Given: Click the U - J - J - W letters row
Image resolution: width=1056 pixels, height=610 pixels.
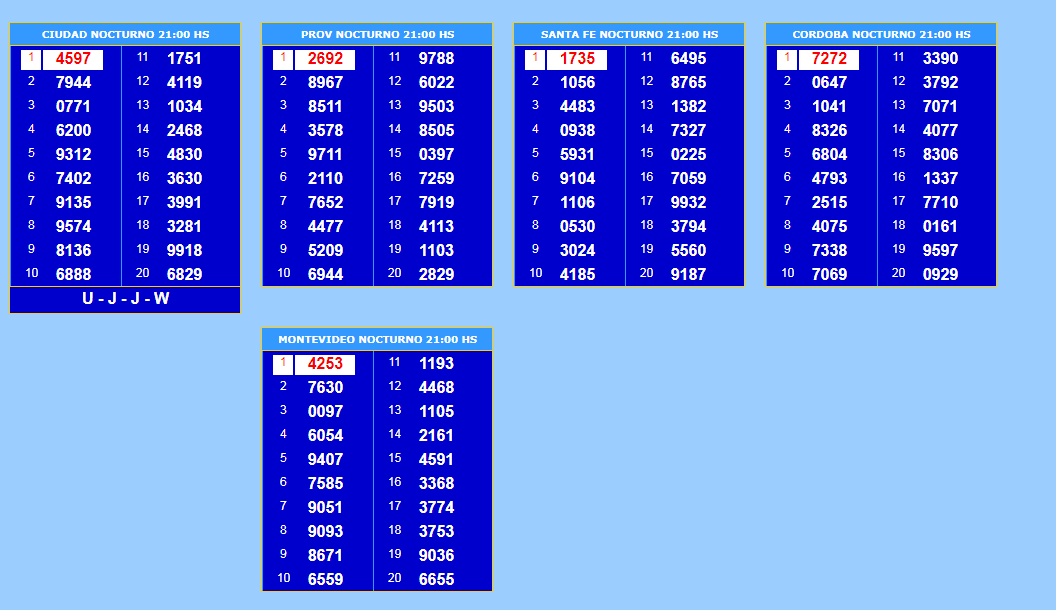Looking at the screenshot, I should click(125, 299).
